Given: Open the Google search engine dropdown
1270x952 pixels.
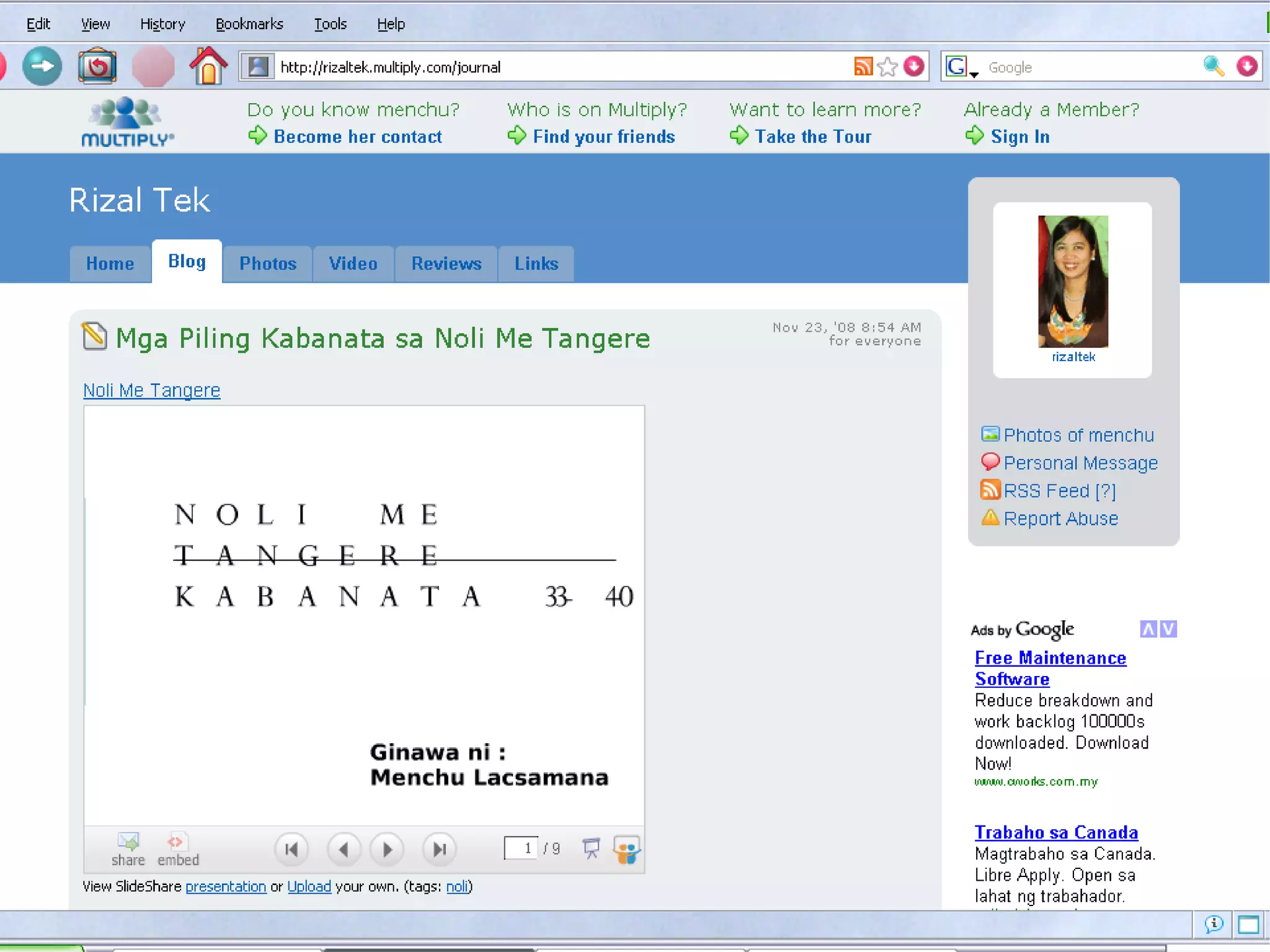Looking at the screenshot, I should [x=960, y=67].
